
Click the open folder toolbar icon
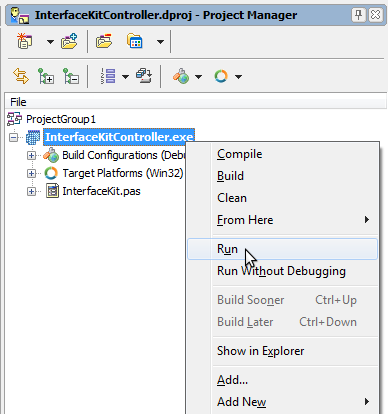104,41
